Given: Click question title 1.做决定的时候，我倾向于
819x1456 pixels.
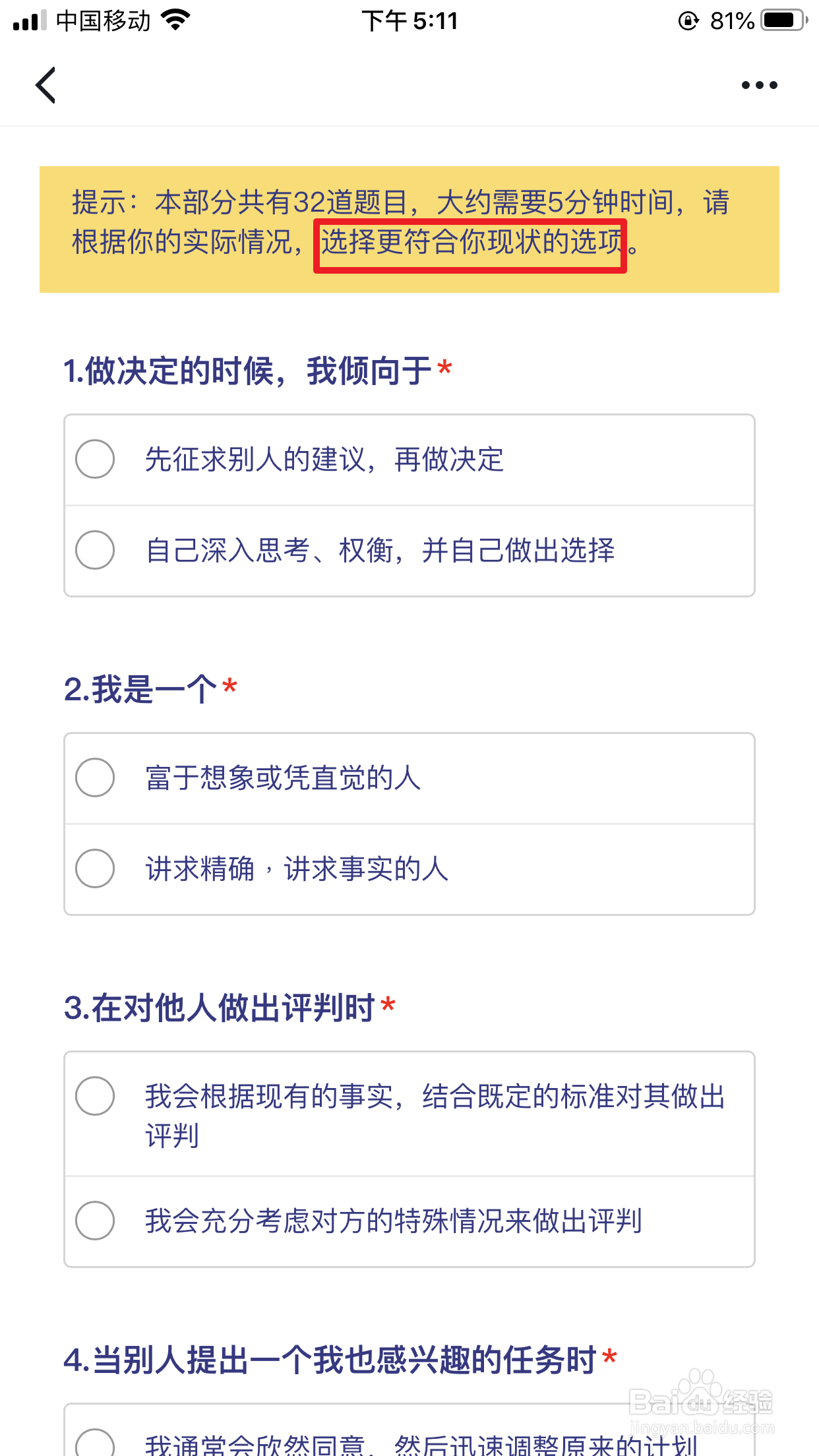Looking at the screenshot, I should (248, 371).
